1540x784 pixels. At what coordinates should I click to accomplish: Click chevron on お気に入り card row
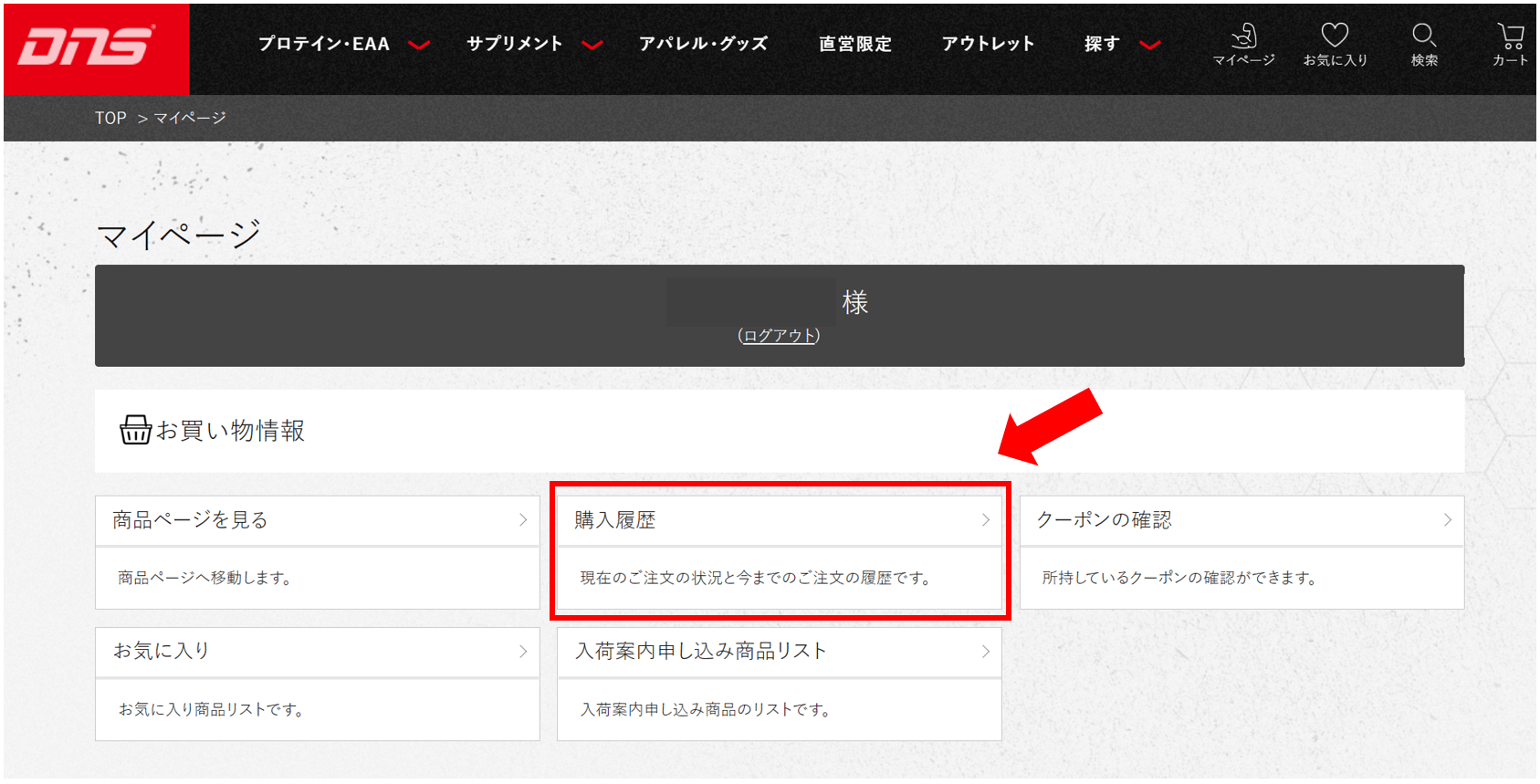(x=523, y=652)
